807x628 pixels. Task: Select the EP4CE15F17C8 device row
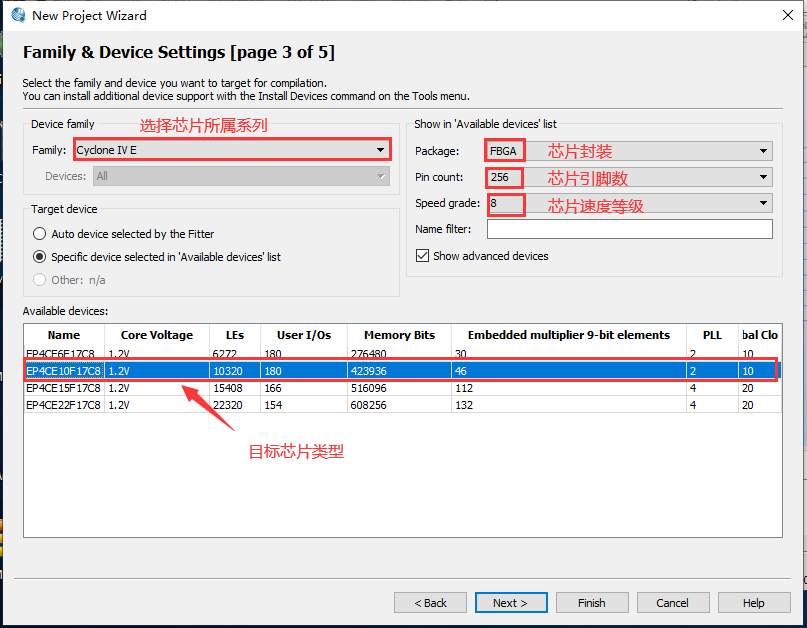point(63,387)
